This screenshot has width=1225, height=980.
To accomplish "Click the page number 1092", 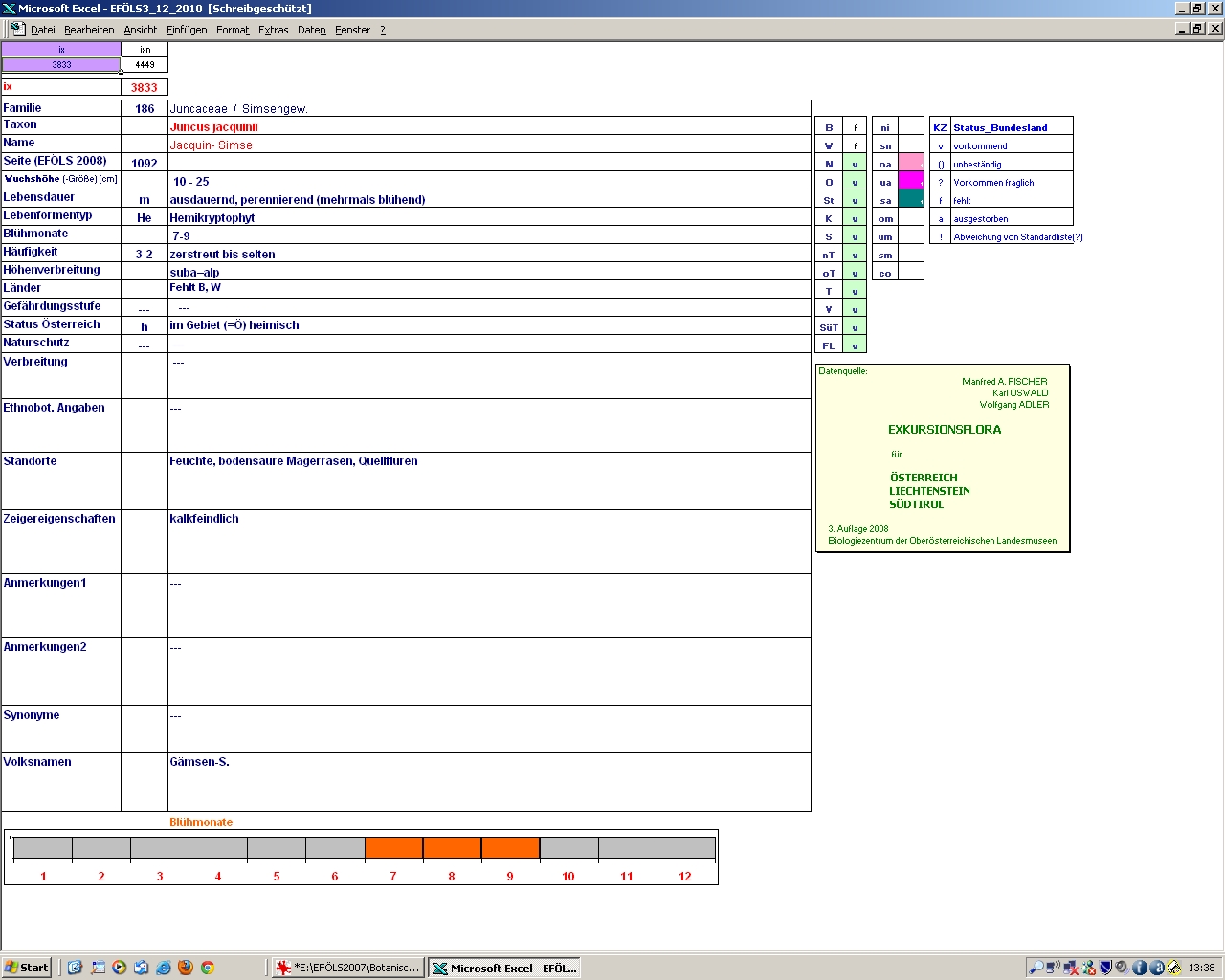I will coord(145,163).
